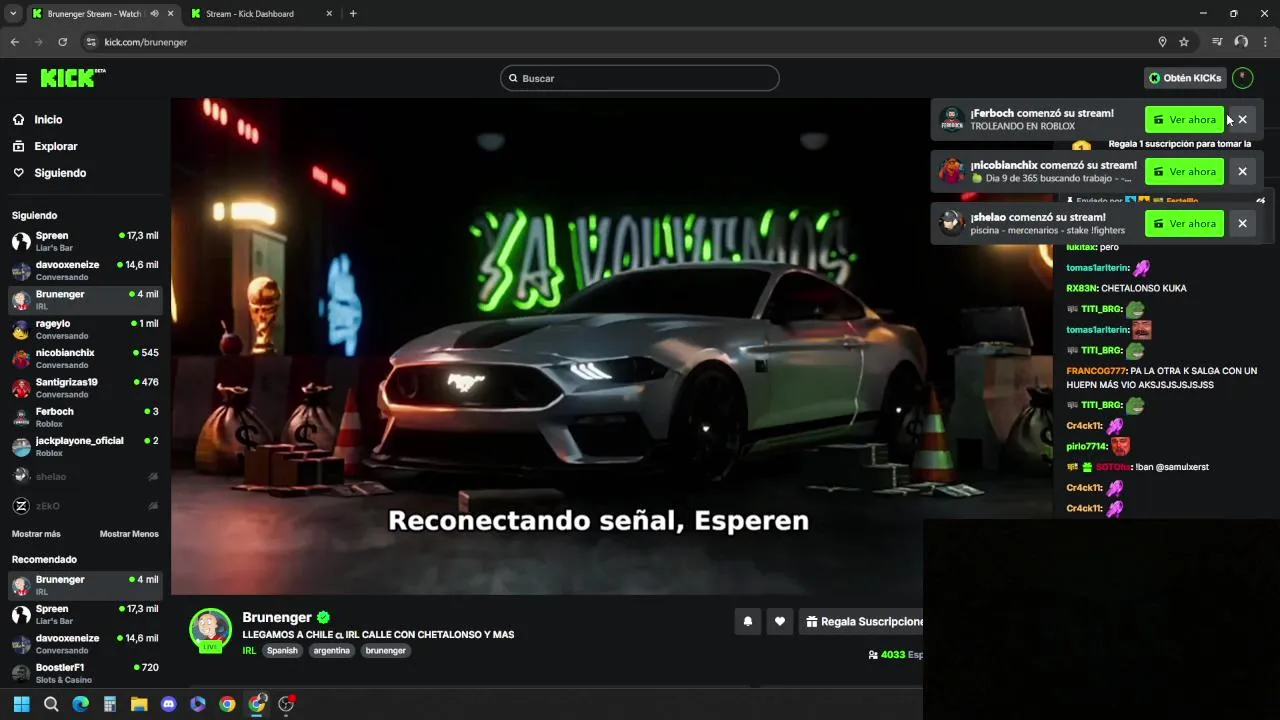Image resolution: width=1280 pixels, height=720 pixels.
Task: Open jackplayone_oficial channel in sidebar
Action: tap(85, 446)
